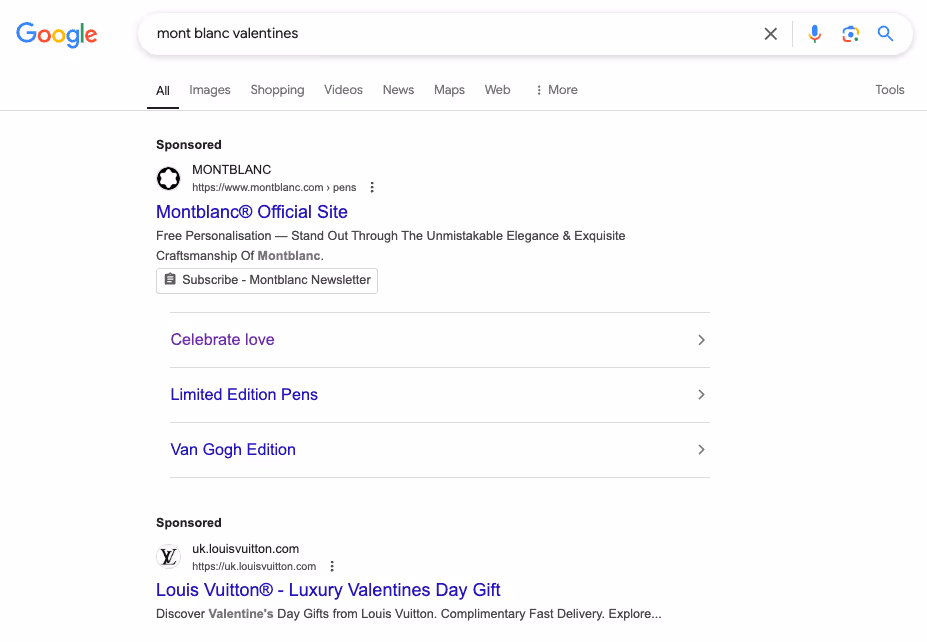The height and width of the screenshot is (642, 927).
Task: Click the clipboard icon in the Subscribe button
Action: [x=170, y=279]
